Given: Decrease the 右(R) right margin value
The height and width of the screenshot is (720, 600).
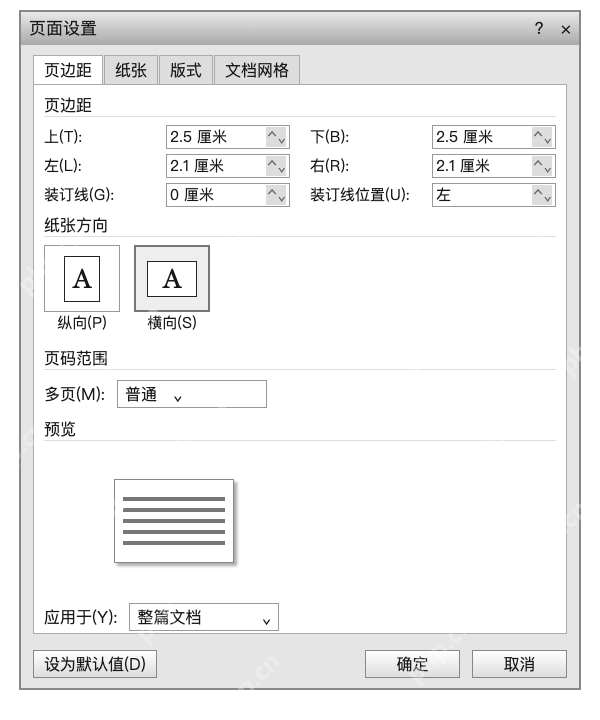Looking at the screenshot, I should (x=548, y=169).
